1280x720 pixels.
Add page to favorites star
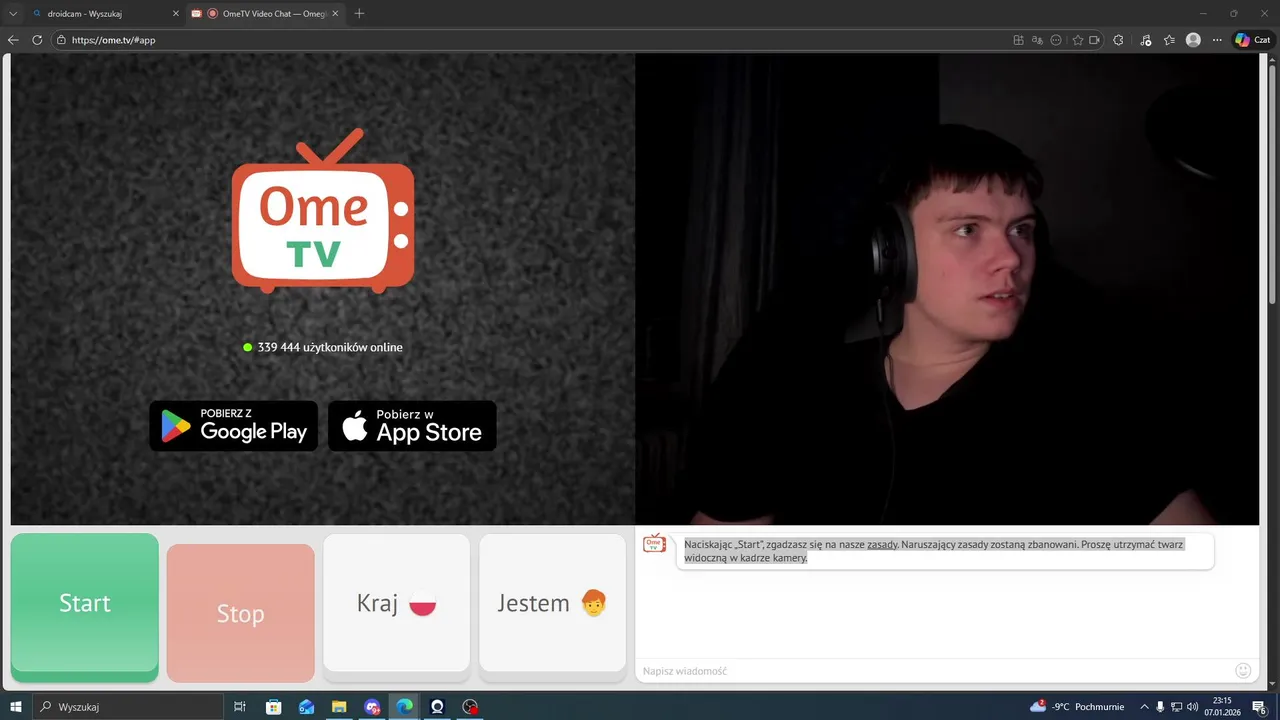coord(1078,40)
